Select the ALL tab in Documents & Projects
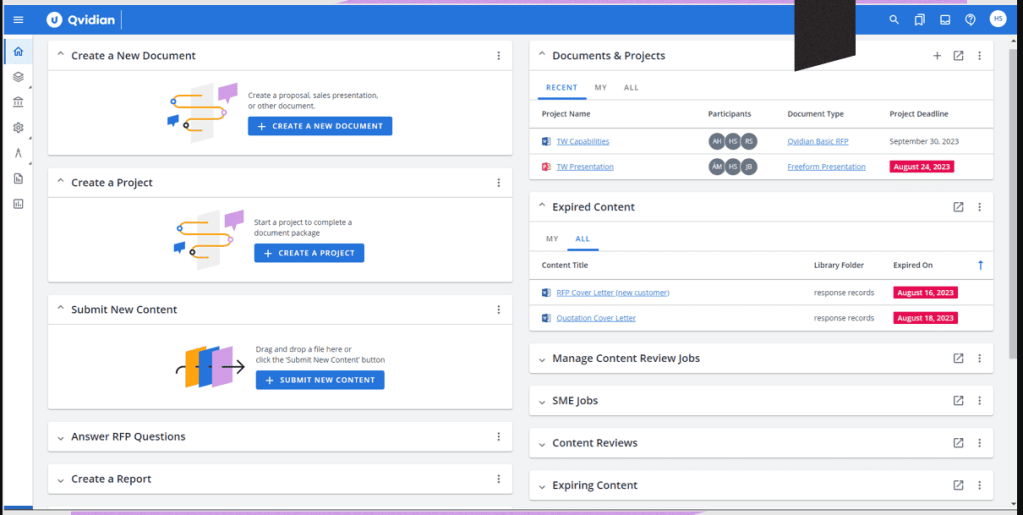1023x515 pixels. (631, 88)
